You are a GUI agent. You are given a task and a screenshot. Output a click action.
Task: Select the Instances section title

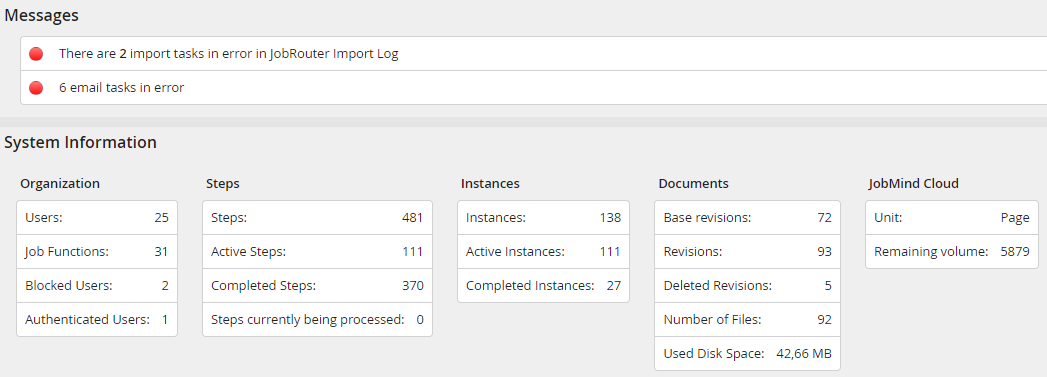click(x=490, y=183)
